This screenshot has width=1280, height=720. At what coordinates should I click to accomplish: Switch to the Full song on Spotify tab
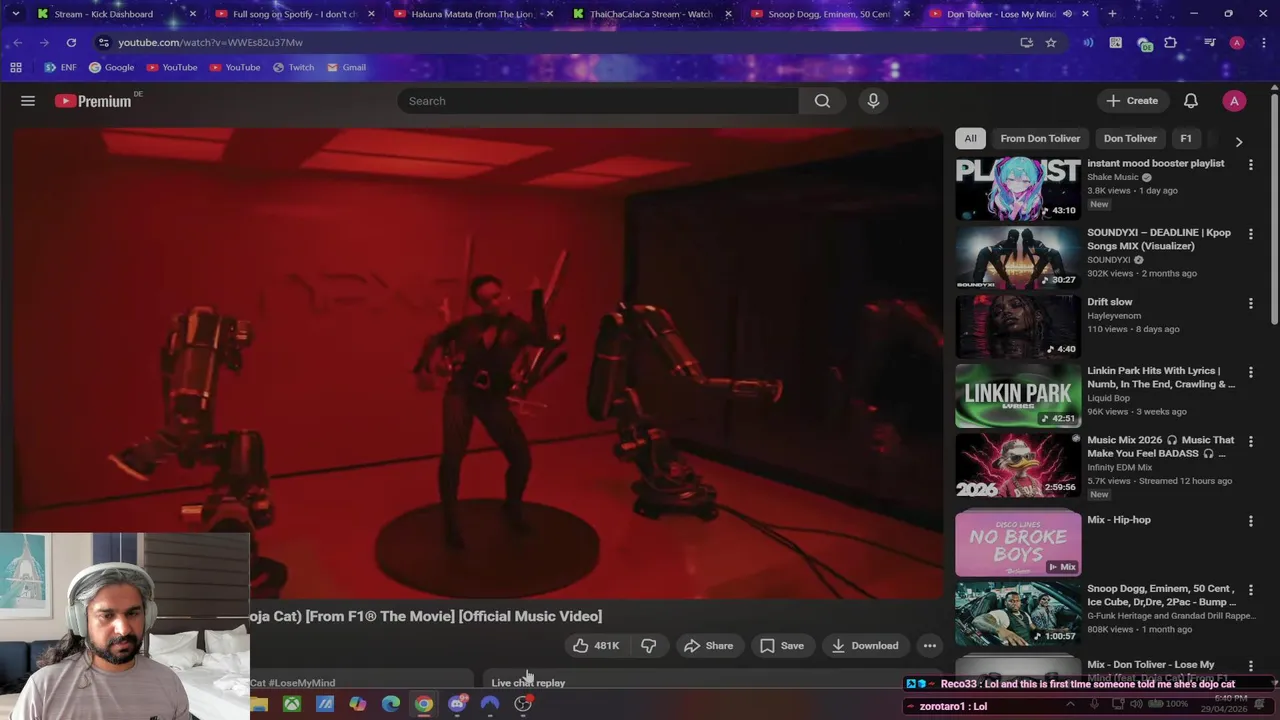coord(293,14)
